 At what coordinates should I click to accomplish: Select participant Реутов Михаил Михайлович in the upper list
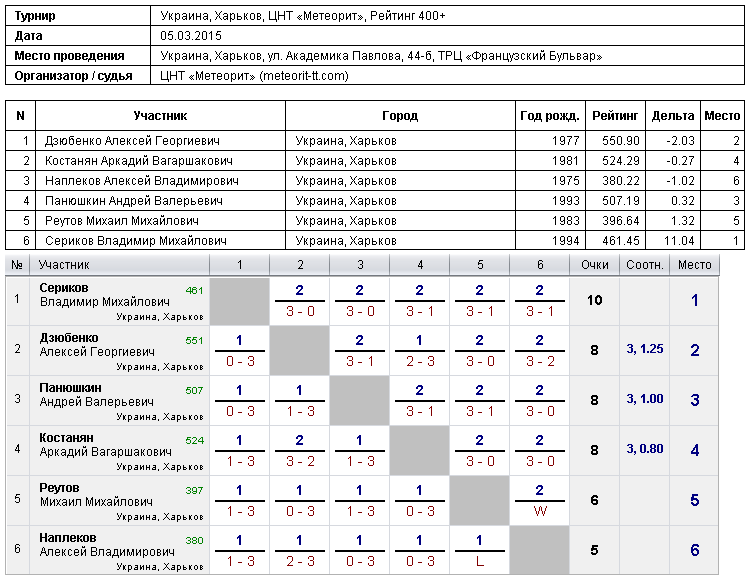(122, 221)
